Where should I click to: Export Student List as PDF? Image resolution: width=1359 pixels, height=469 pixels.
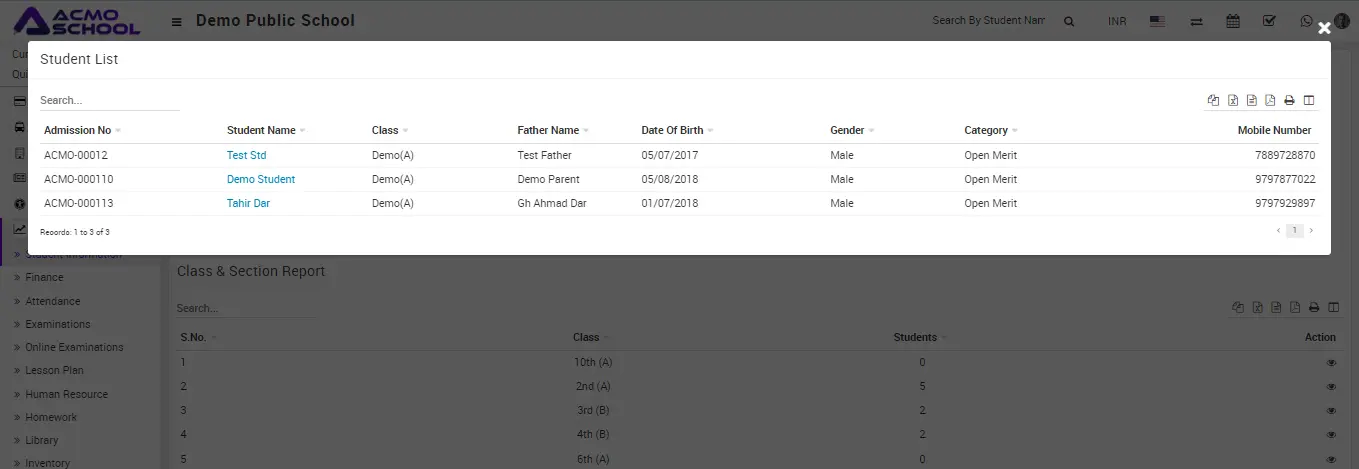[1270, 100]
